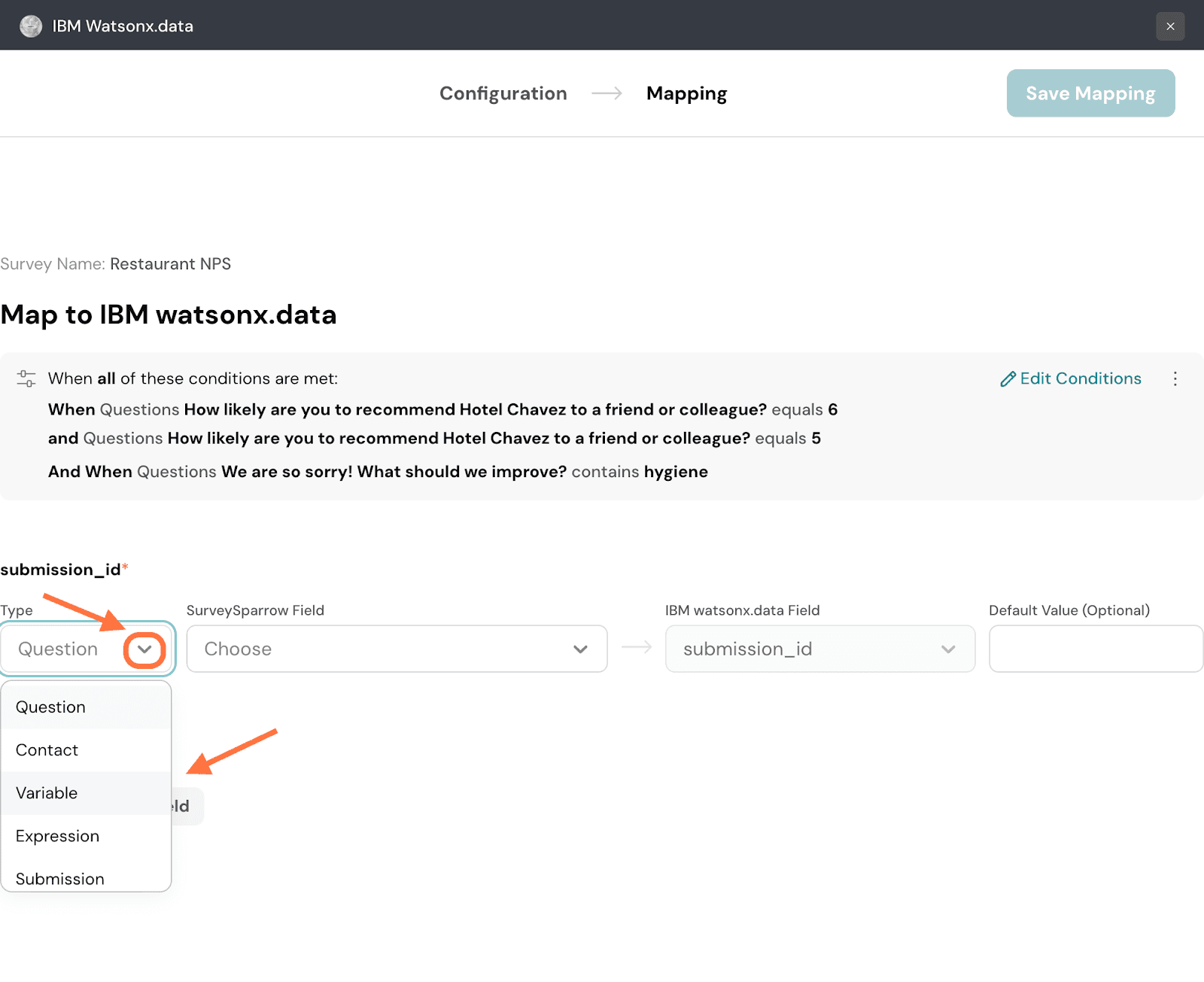Viewport: 1204px width, 982px height.
Task: Focus the Default Value input box
Action: pos(1096,649)
